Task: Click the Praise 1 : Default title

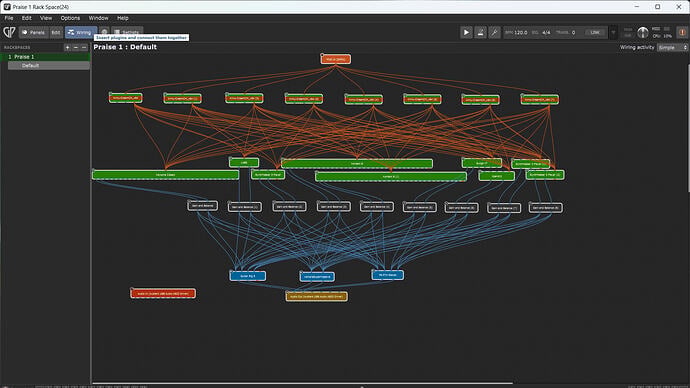Action: (x=125, y=47)
